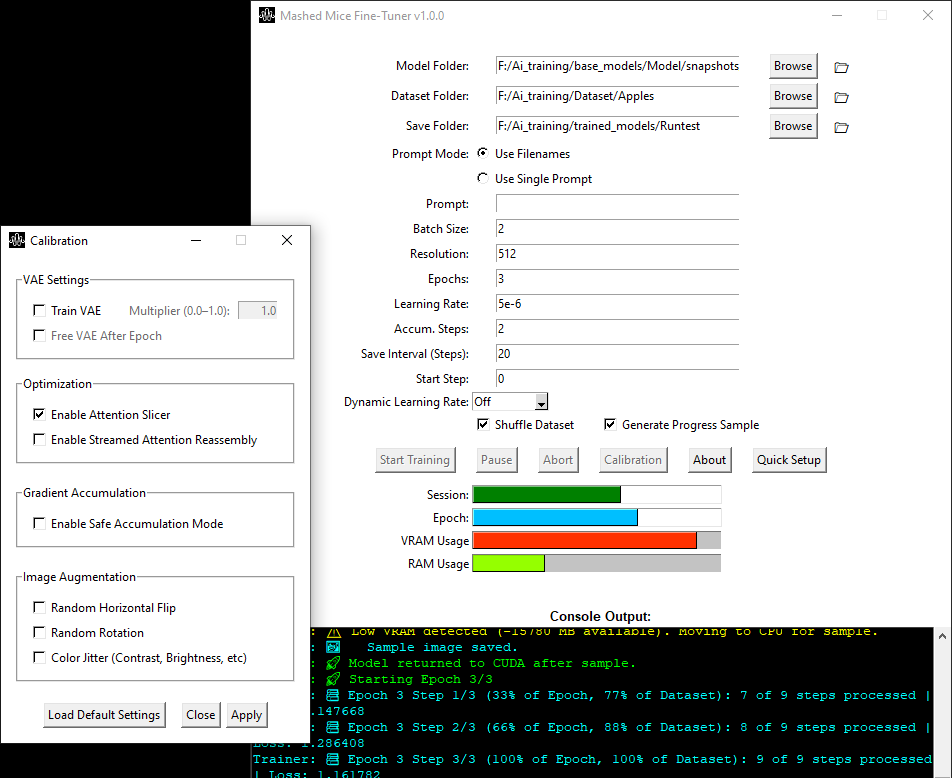Open Calibration from the main window
Viewport: 952px width, 778px height.
point(633,460)
